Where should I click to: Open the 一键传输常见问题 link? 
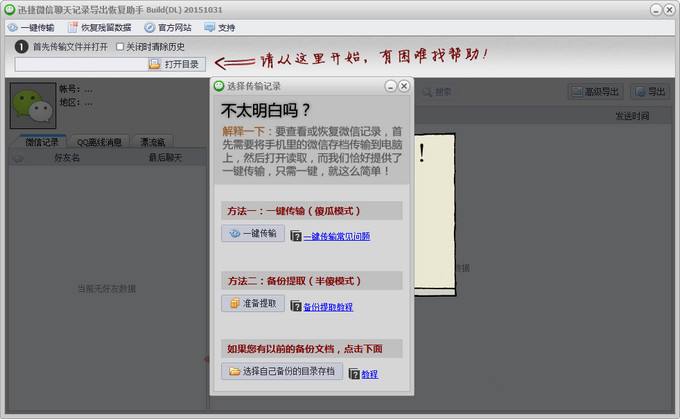(337, 236)
